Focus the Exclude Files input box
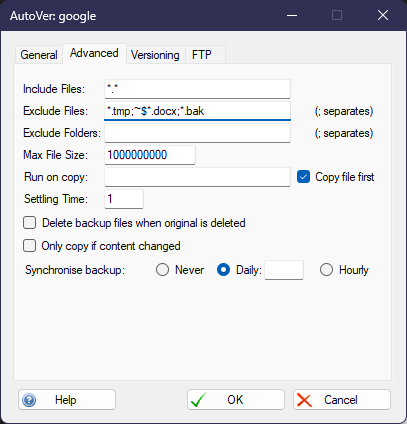This screenshot has height=424, width=407. point(197,111)
